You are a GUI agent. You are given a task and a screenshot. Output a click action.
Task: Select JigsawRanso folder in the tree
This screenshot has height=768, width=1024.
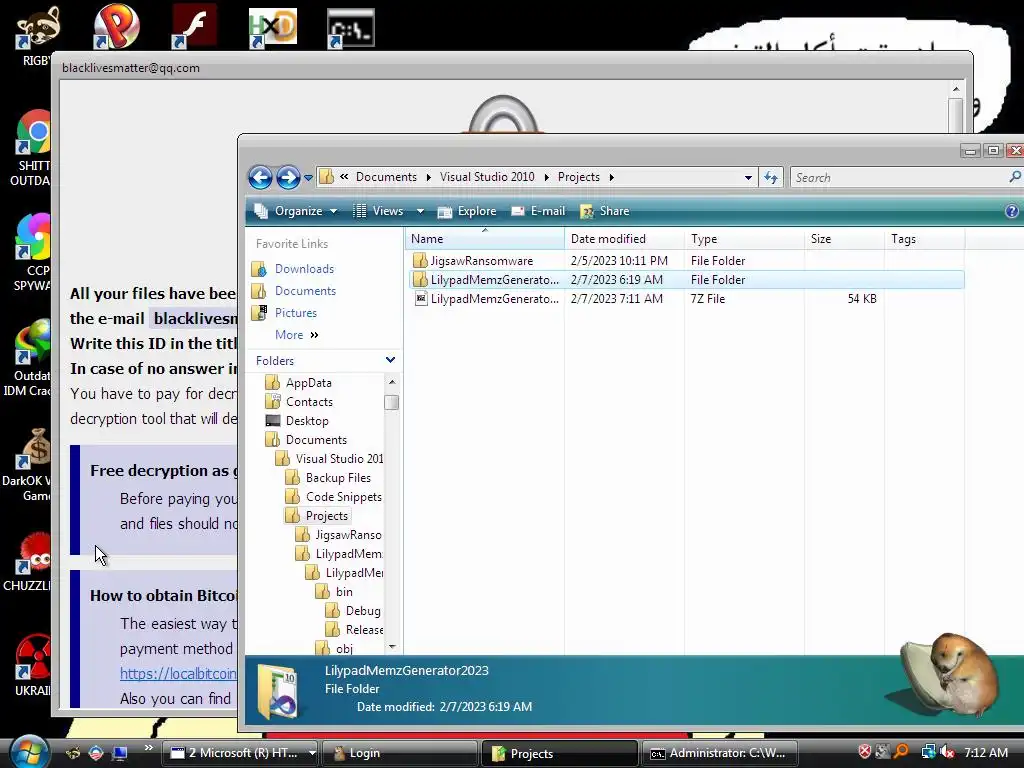tap(348, 535)
